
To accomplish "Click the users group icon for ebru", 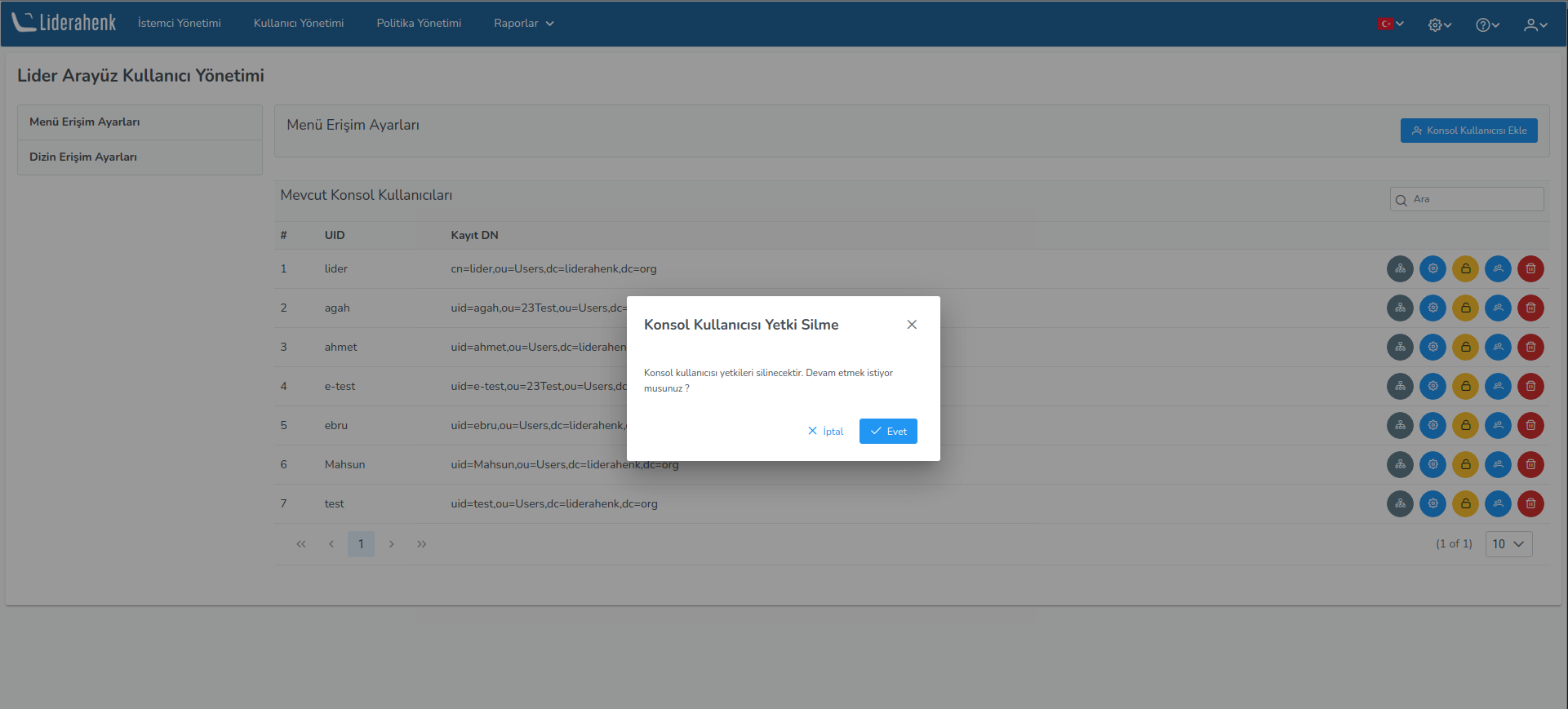I will (x=1498, y=425).
